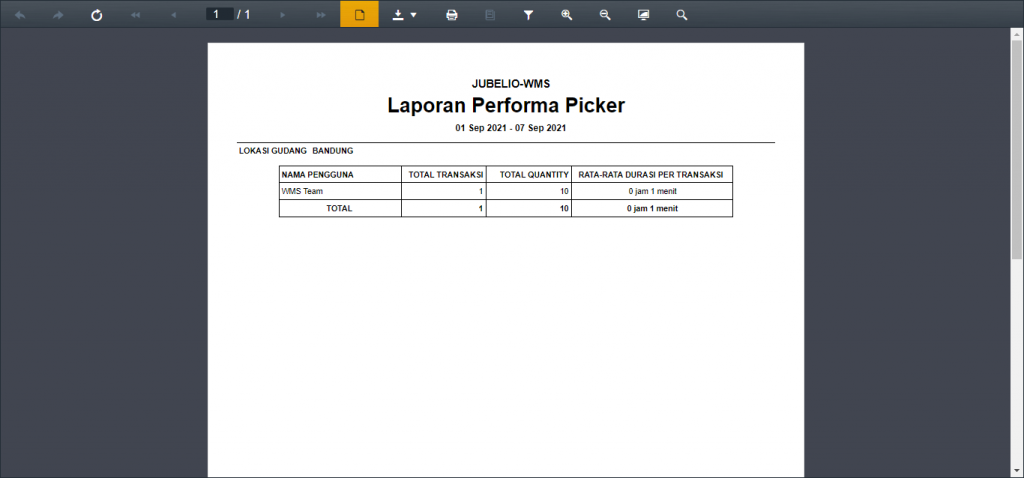
Task: Click 'RATA-RATA DURASI PER TRANSAKSI' header
Action: point(652,174)
